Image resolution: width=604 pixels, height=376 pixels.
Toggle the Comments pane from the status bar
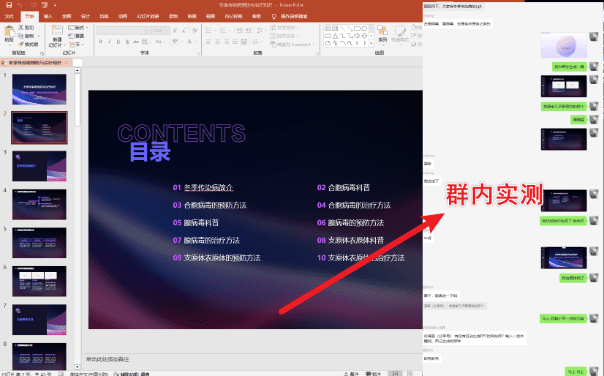(x=373, y=374)
